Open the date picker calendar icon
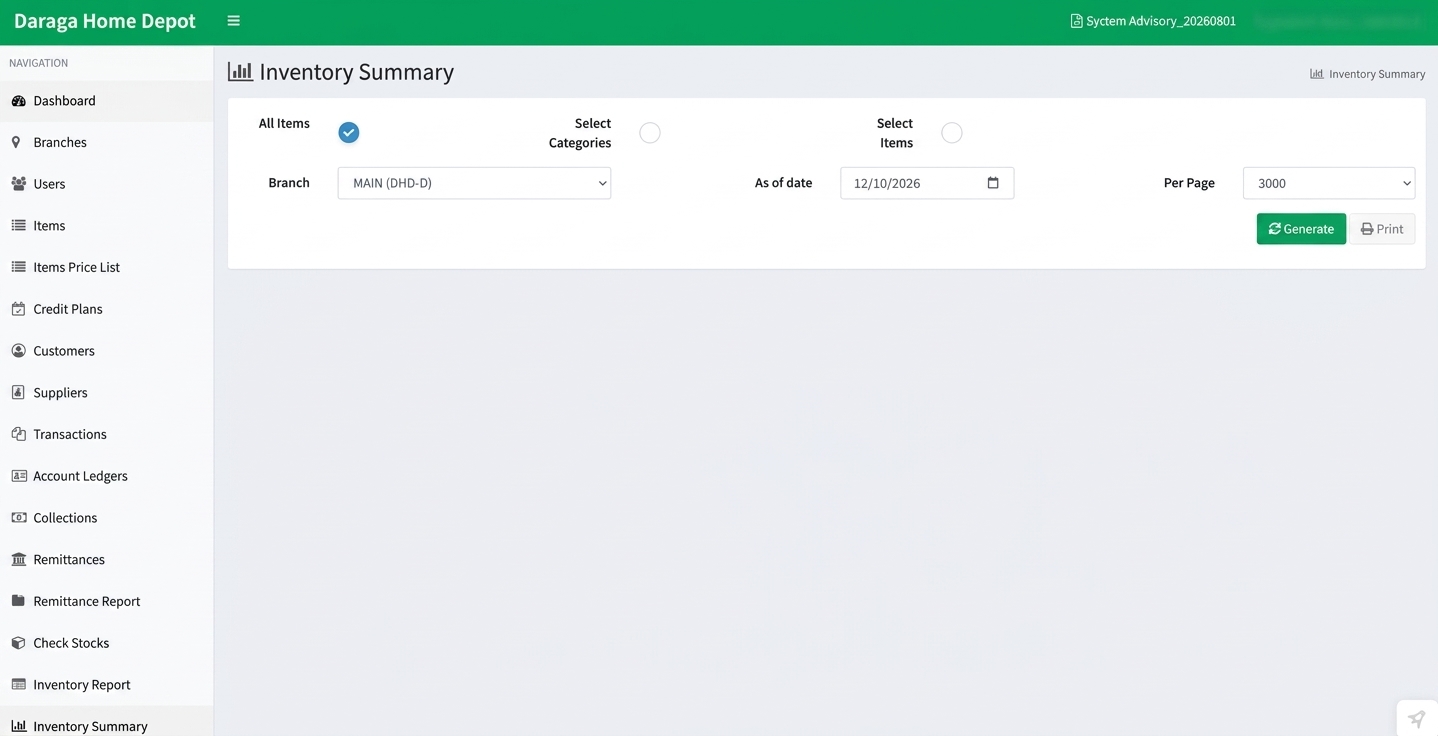 (993, 183)
